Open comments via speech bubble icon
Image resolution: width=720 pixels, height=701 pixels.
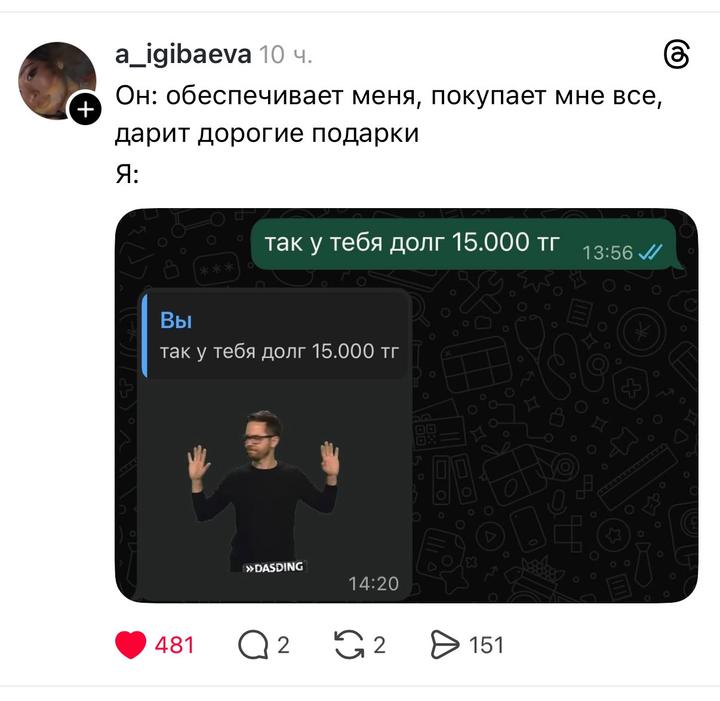click(x=253, y=645)
